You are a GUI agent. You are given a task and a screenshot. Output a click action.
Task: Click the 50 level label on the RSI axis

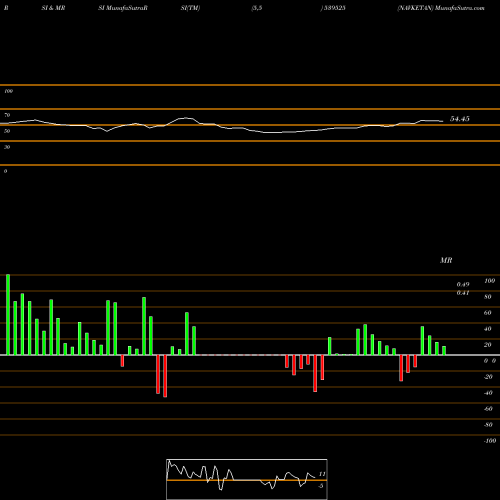click(x=7, y=131)
